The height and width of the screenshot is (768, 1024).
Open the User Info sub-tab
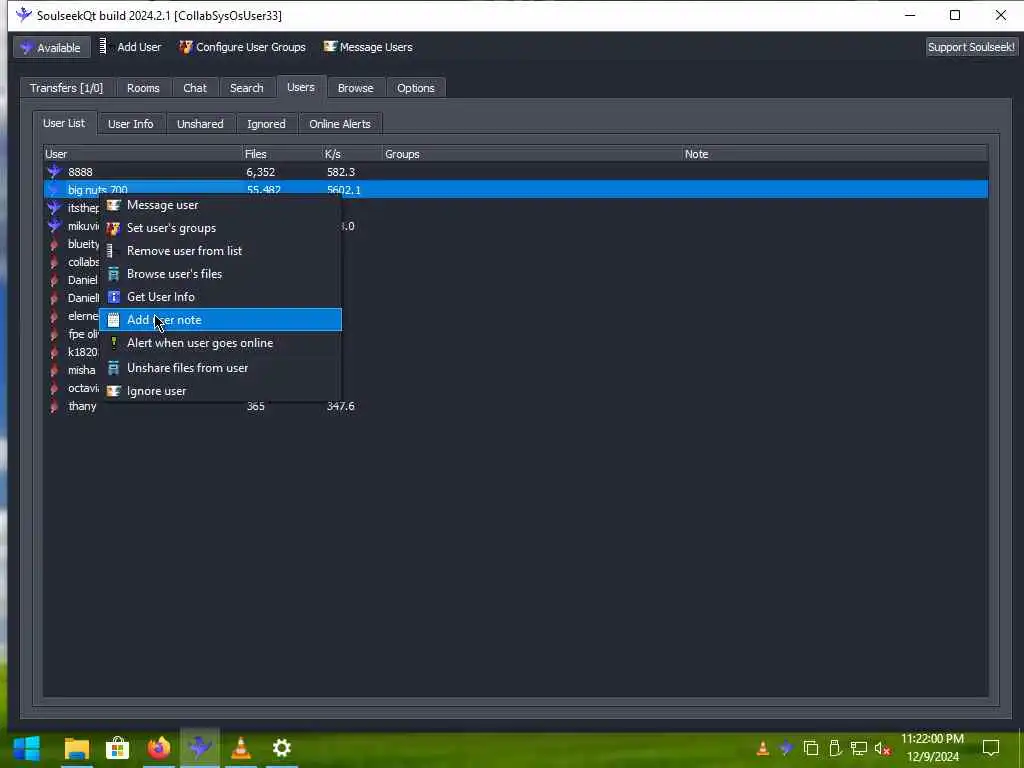(x=131, y=124)
